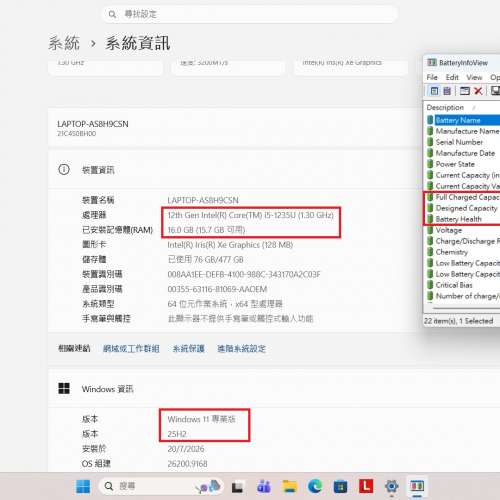The width and height of the screenshot is (500, 500).
Task: Focus the Settings search field at top
Action: [x=250, y=14]
